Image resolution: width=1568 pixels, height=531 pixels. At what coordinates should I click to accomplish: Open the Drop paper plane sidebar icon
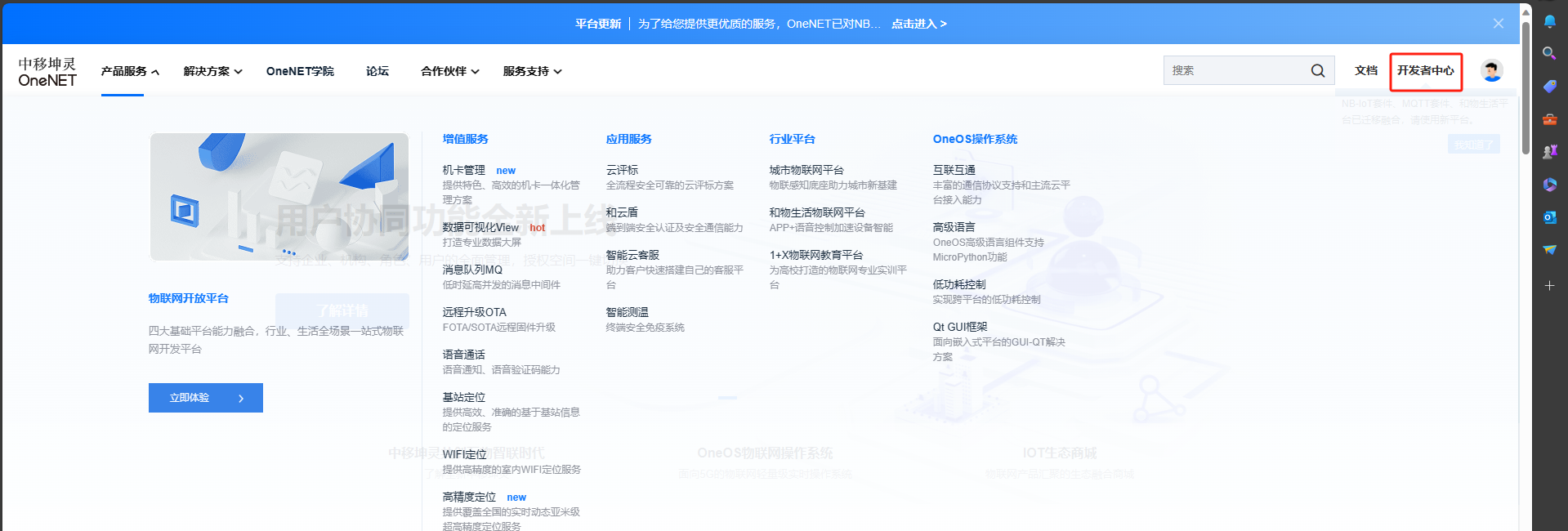(x=1549, y=250)
